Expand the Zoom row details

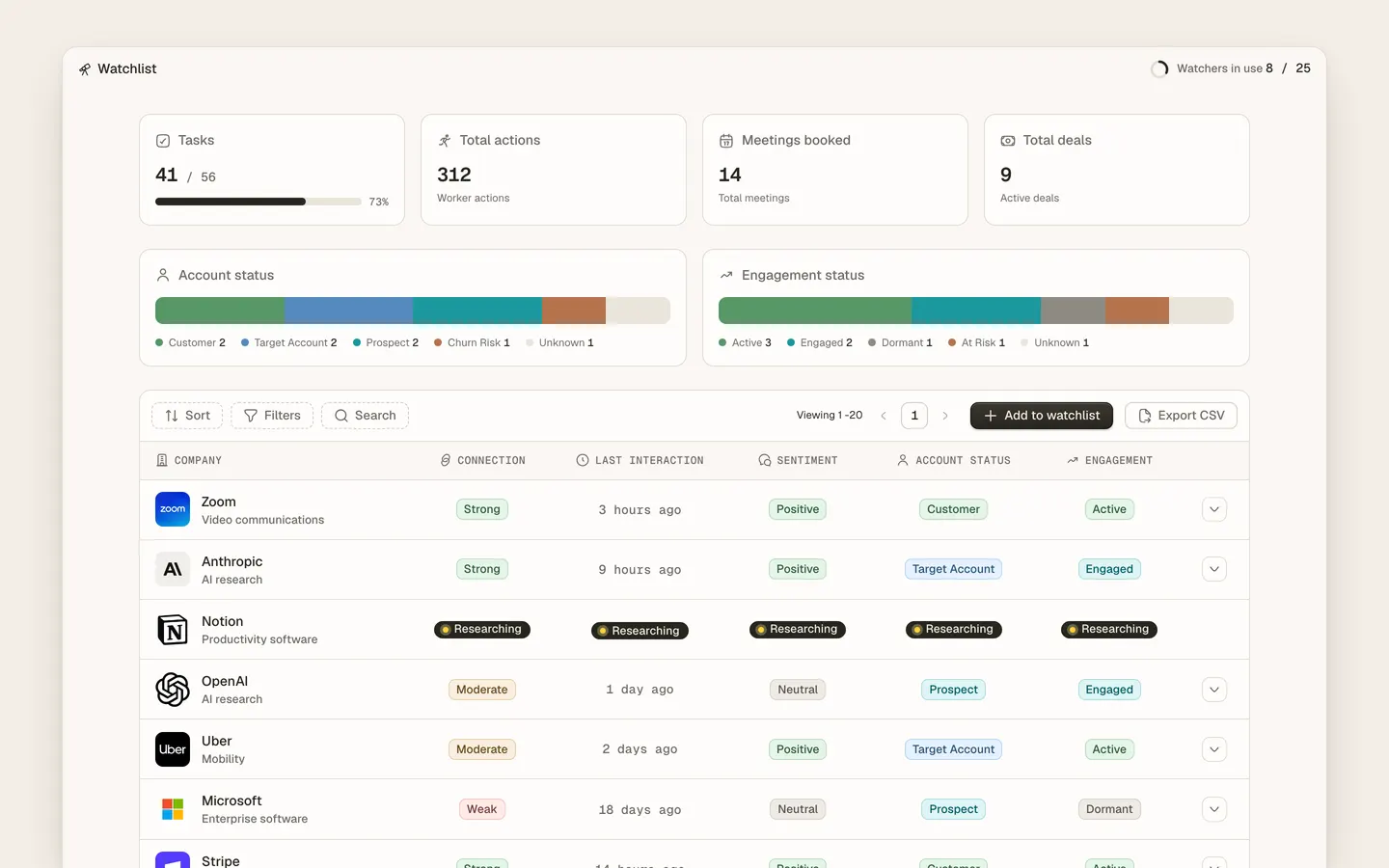tap(1214, 509)
